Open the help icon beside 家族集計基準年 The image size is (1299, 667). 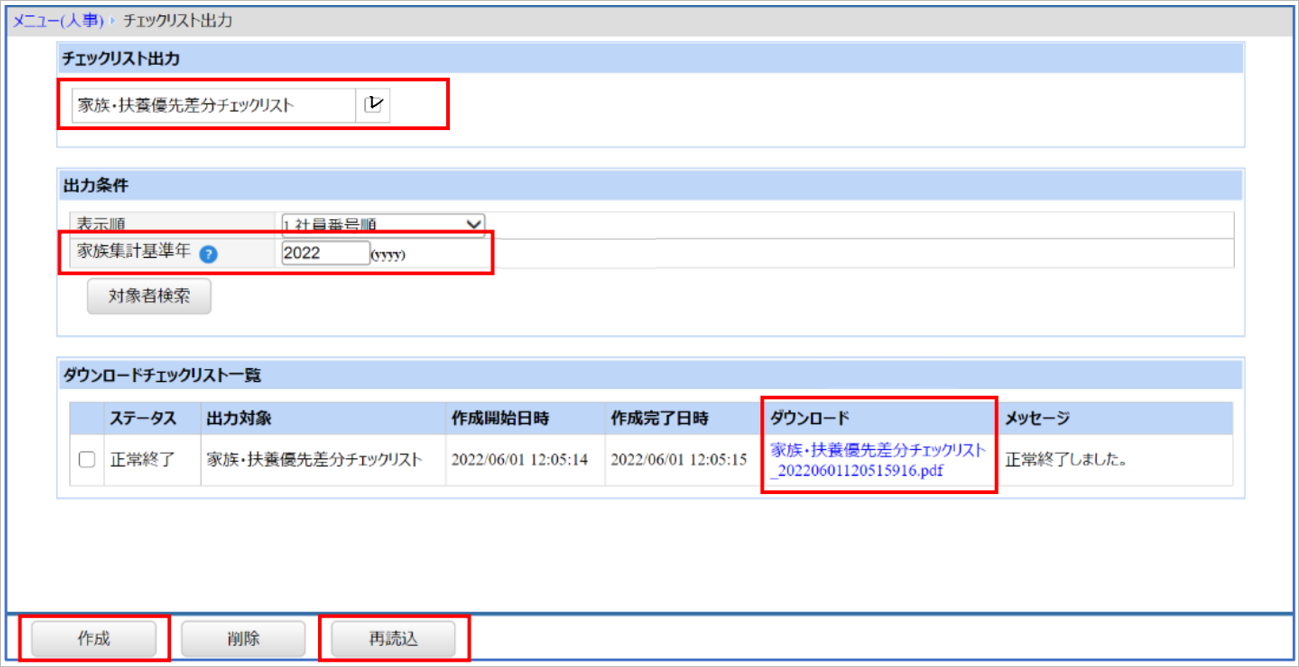tap(208, 254)
